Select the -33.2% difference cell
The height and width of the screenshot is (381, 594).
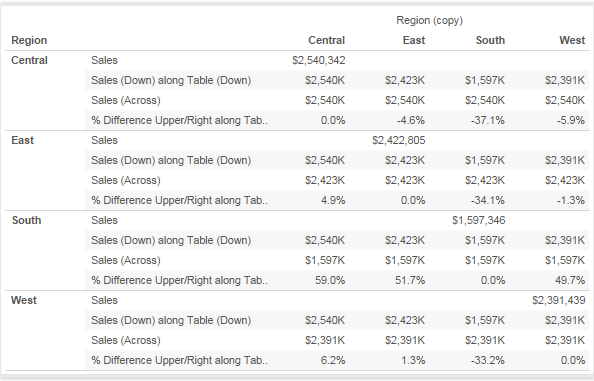[488, 360]
